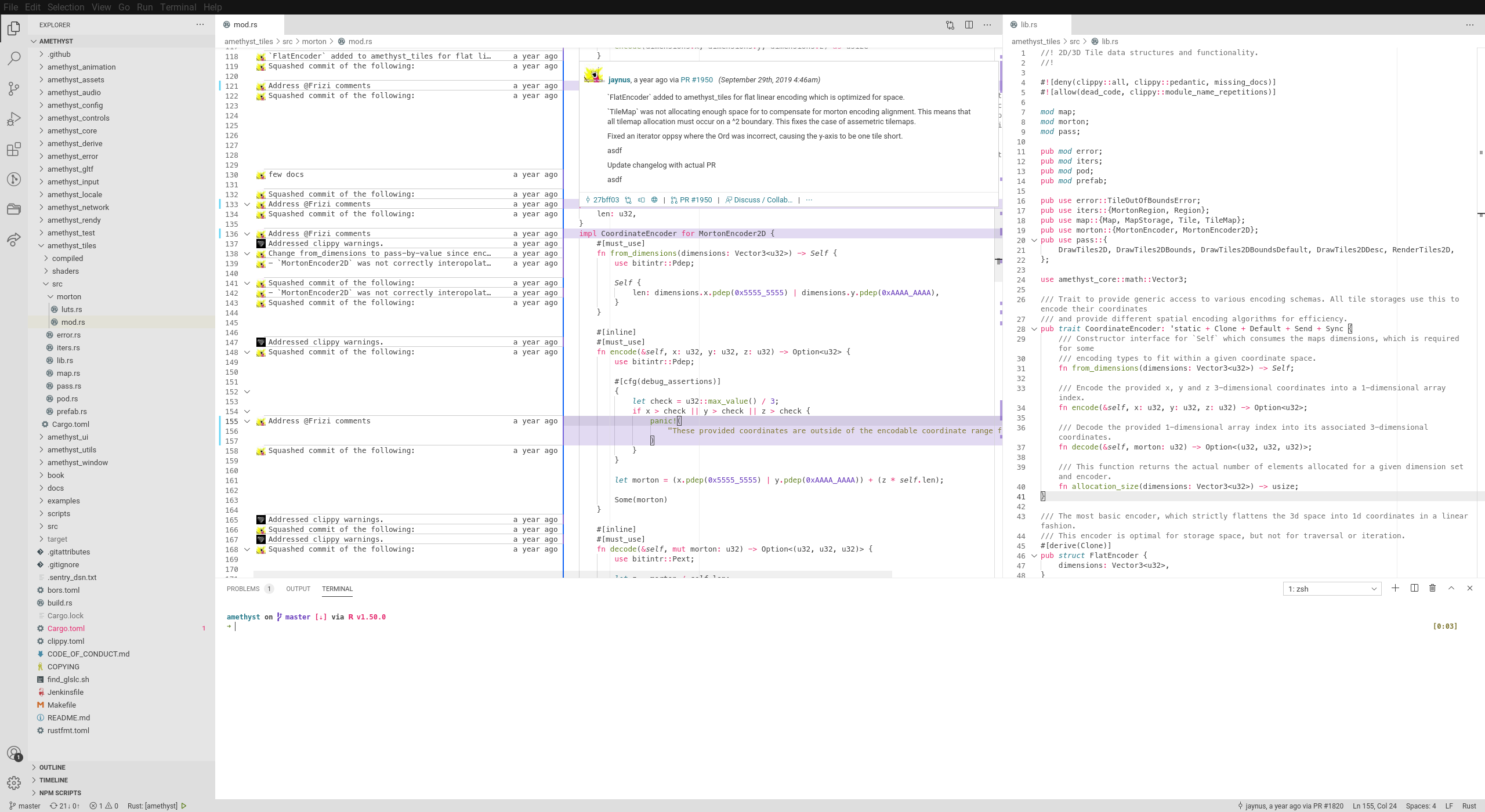This screenshot has height=812, width=1485.
Task: Split the terminal panel
Action: (x=1414, y=588)
